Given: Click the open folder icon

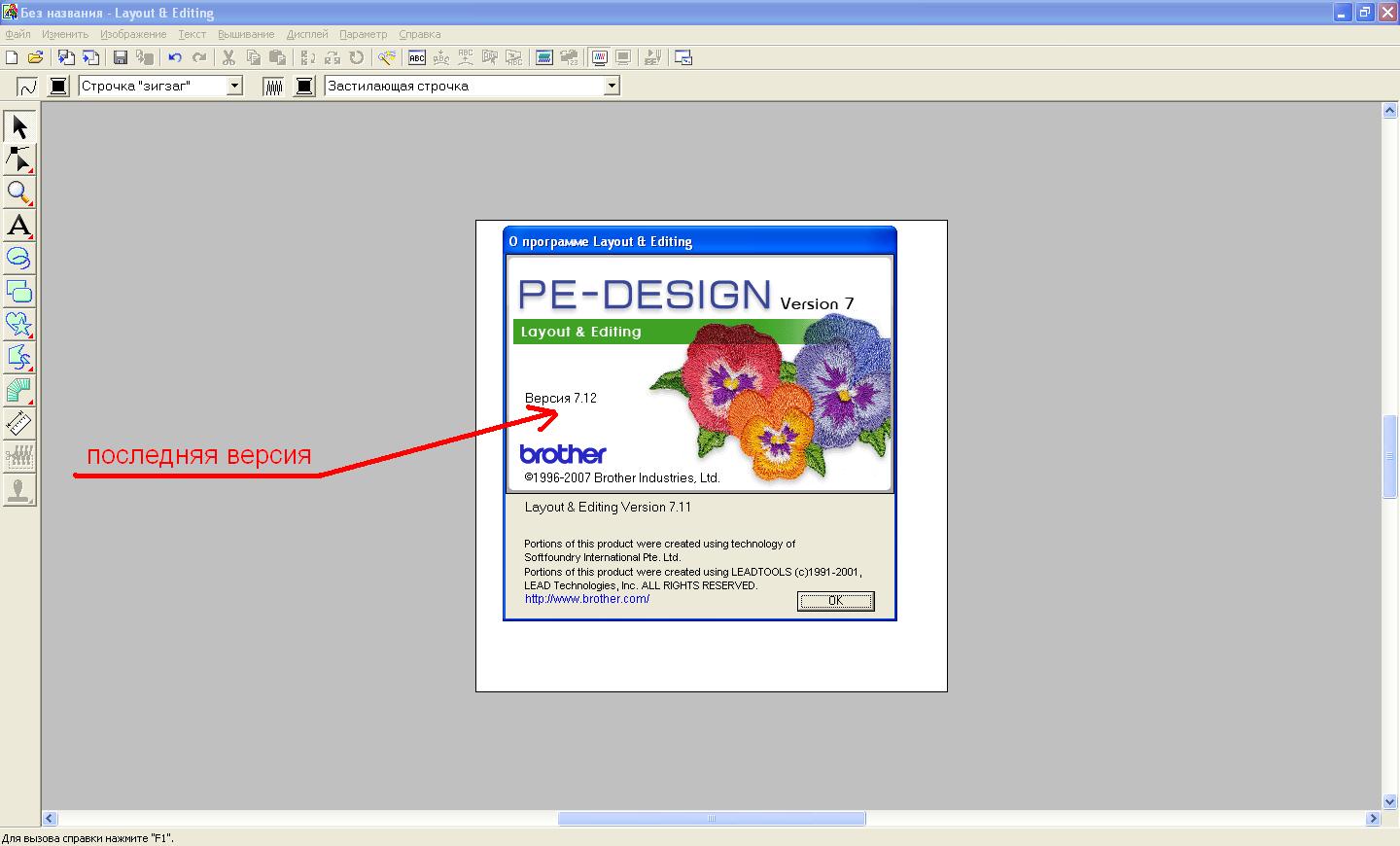Looking at the screenshot, I should [x=36, y=58].
